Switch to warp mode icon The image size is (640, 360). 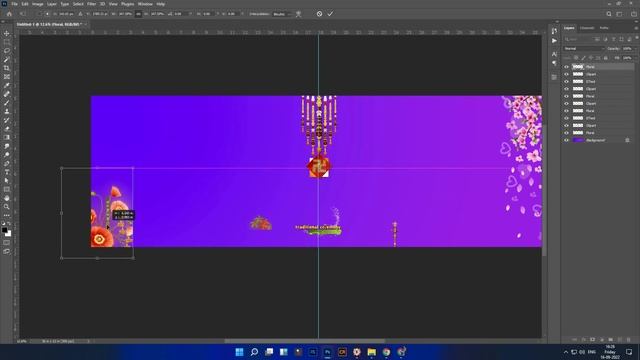(x=298, y=14)
